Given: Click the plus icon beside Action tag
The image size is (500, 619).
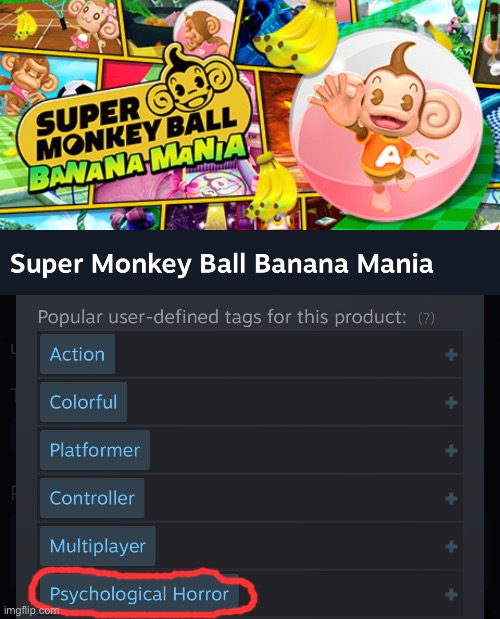Looking at the screenshot, I should click(451, 355).
